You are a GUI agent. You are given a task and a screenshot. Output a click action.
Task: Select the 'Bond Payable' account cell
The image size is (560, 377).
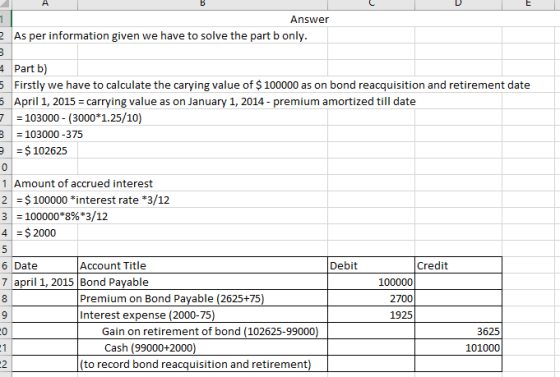(x=202, y=282)
